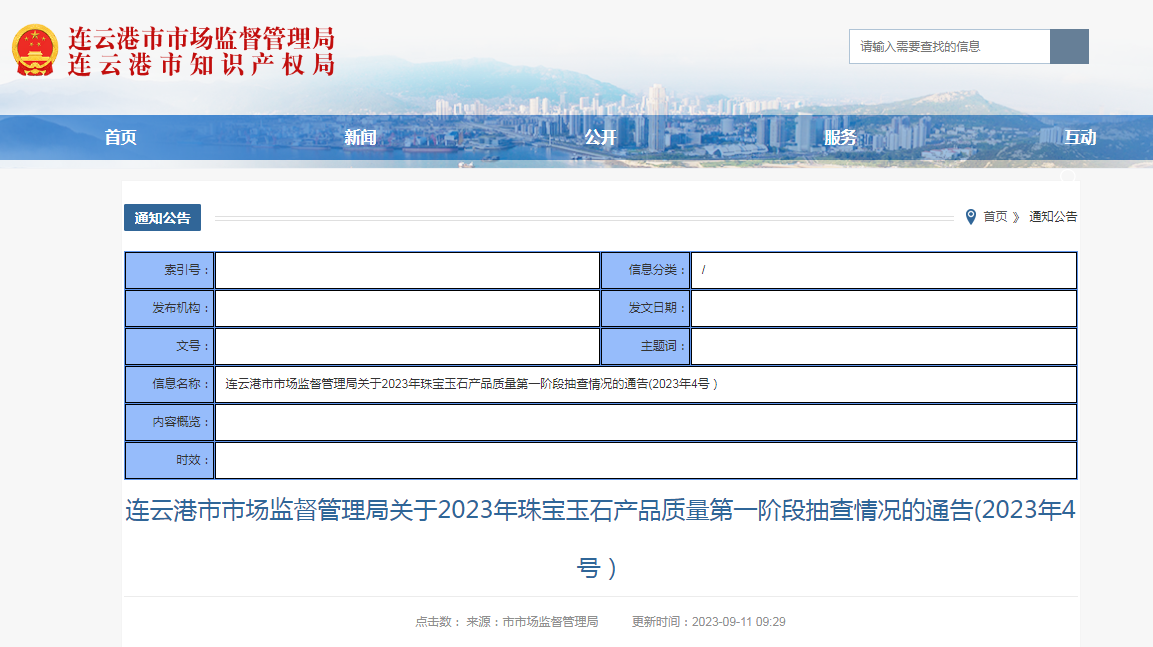Go to 首页 via breadcrumb
Image resolution: width=1153 pixels, height=647 pixels.
[995, 217]
